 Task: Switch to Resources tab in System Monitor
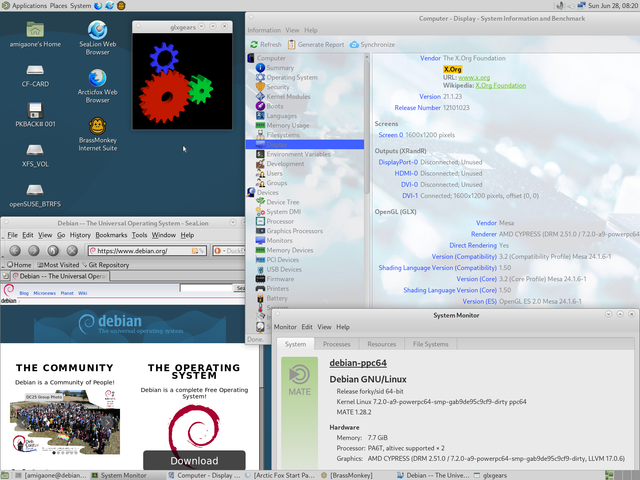(x=382, y=344)
